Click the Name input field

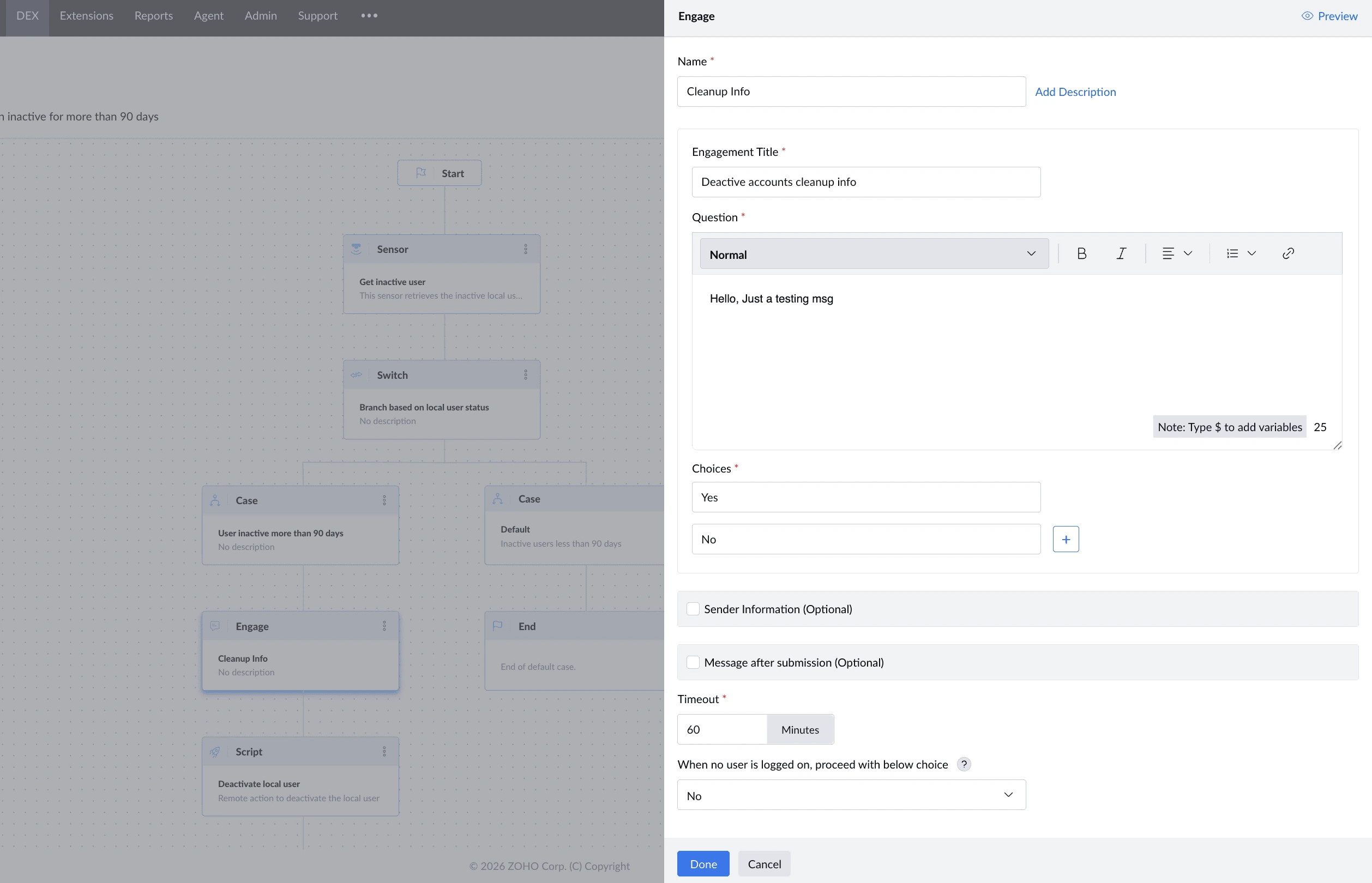tap(851, 91)
